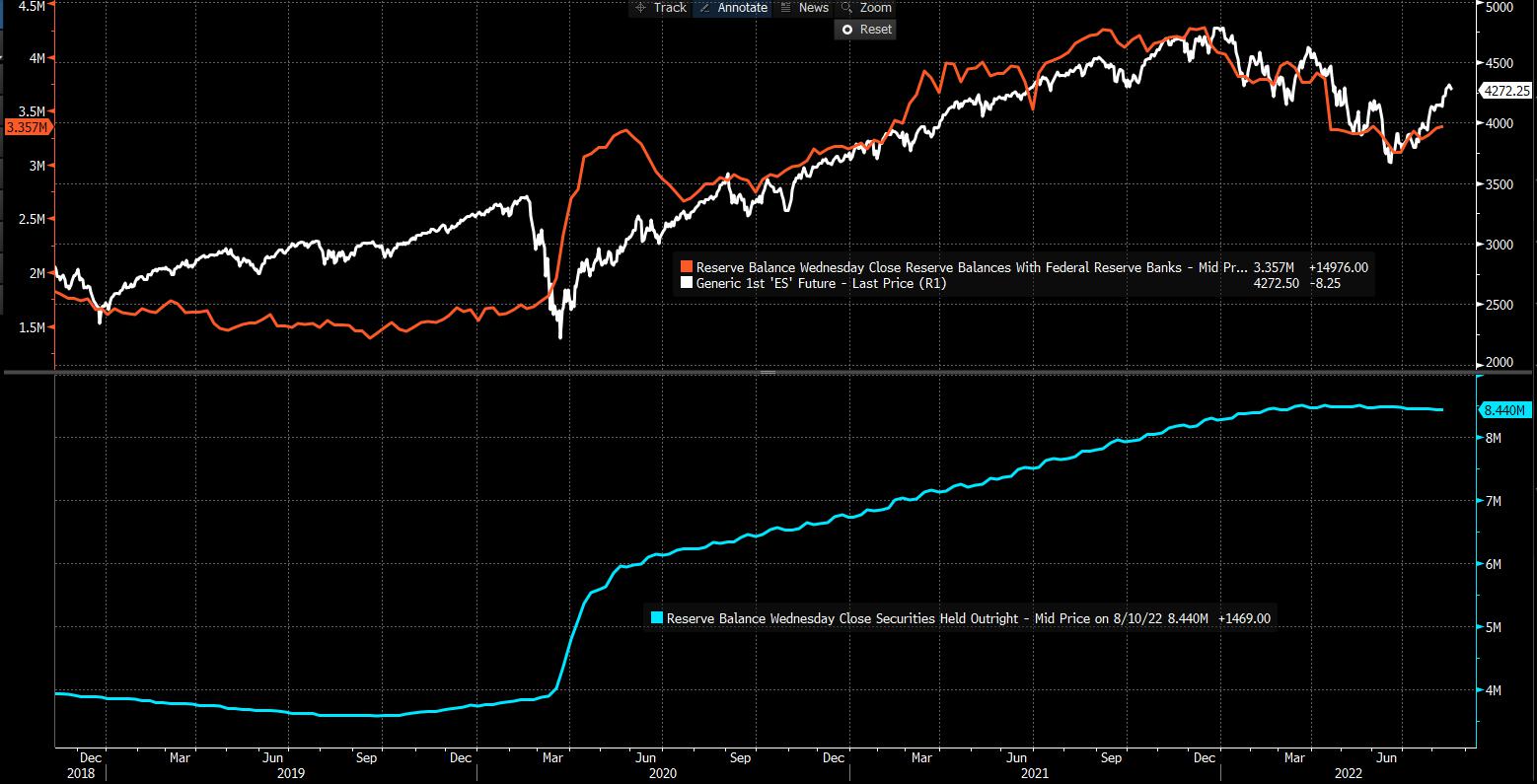Click the 4.5M left axis label
This screenshot has height=784, width=1537.
point(32,6)
